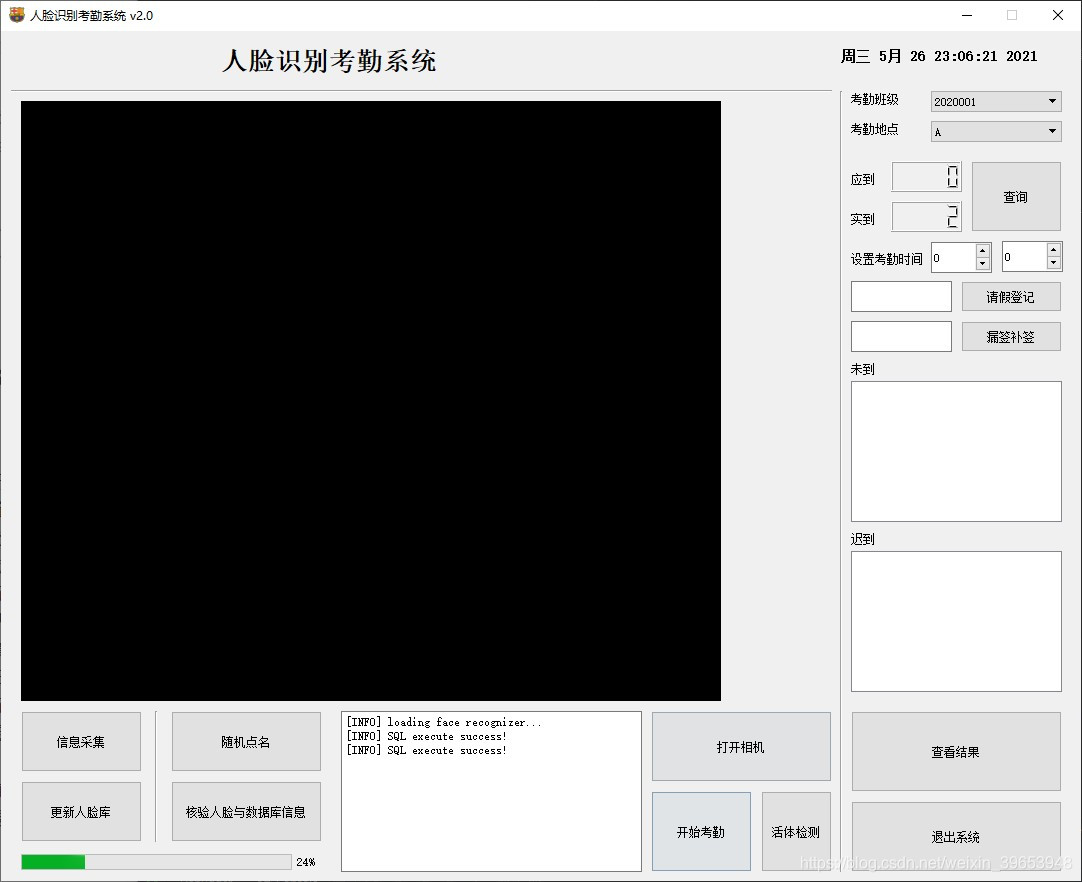Image resolution: width=1082 pixels, height=882 pixels.
Task: Open the 考勤地点 dropdown showing A
Action: click(995, 131)
